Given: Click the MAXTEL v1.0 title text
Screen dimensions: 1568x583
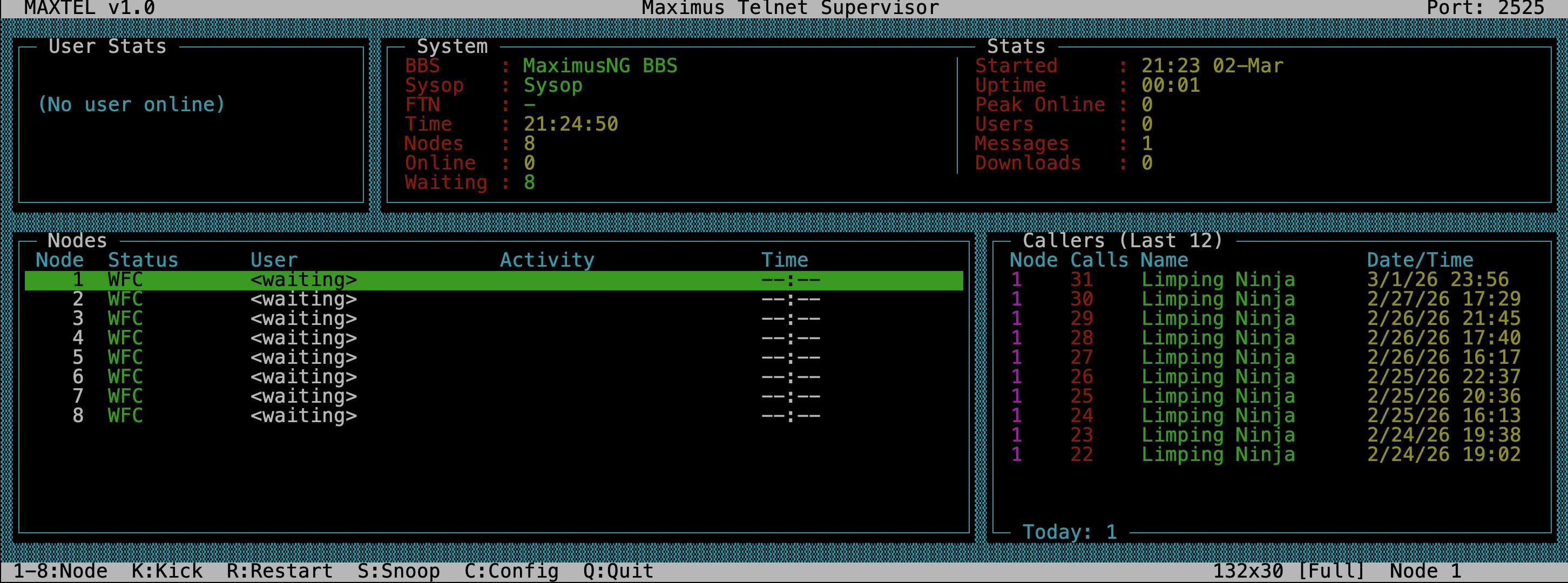Looking at the screenshot, I should coord(90,8).
